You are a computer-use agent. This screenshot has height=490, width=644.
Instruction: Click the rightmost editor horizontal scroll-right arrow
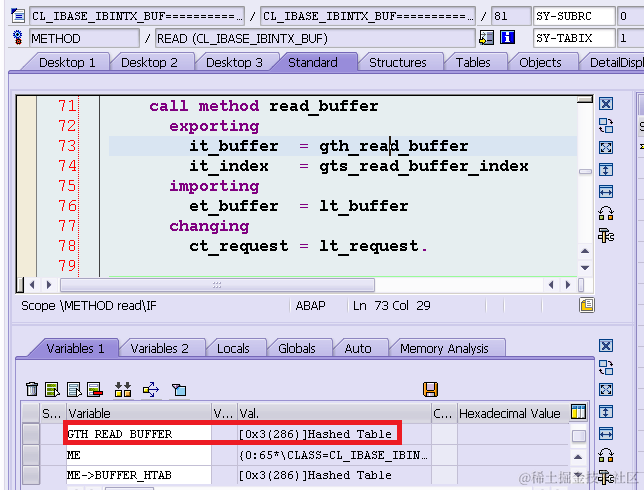[568, 285]
